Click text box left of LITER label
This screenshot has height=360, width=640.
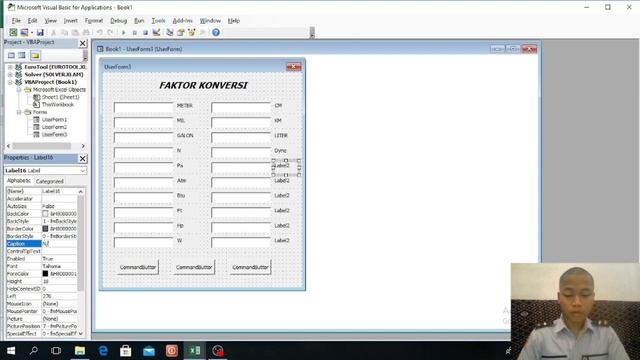coord(241,138)
